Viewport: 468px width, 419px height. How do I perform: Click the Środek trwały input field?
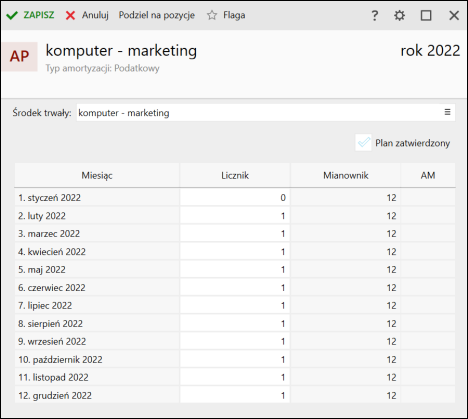click(x=266, y=113)
